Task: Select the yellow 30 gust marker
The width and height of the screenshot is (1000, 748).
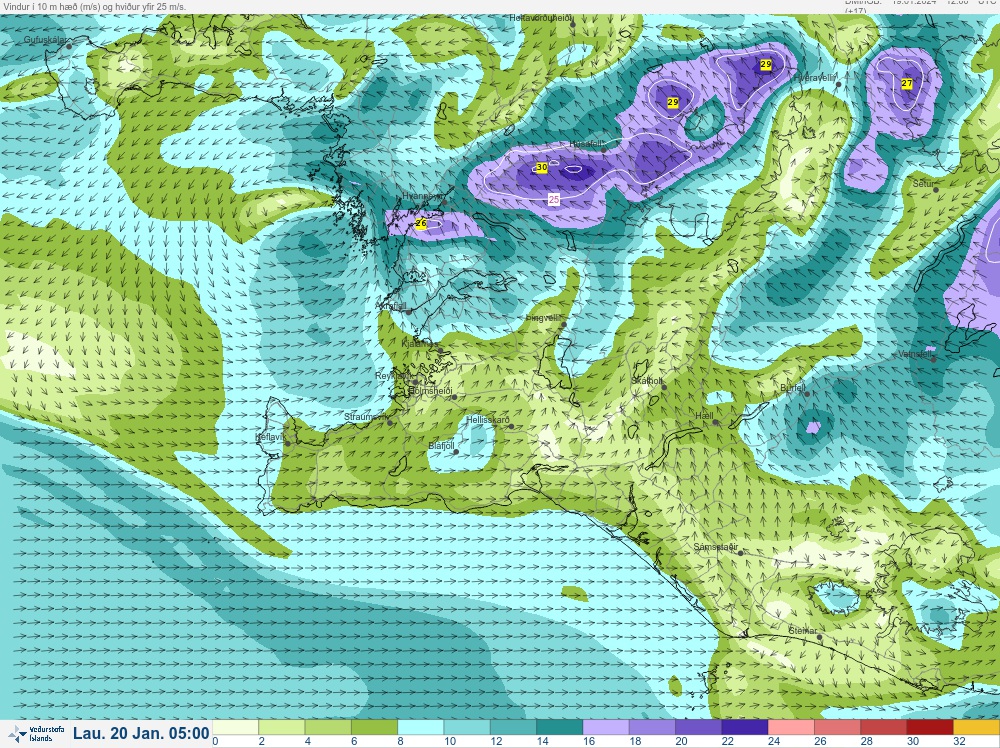Action: 541,167
